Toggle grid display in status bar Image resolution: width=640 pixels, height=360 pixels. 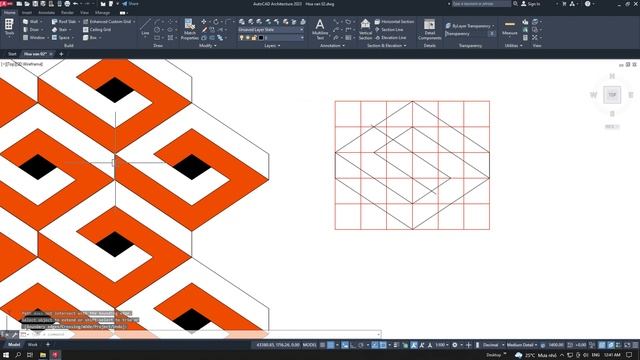click(x=322, y=345)
